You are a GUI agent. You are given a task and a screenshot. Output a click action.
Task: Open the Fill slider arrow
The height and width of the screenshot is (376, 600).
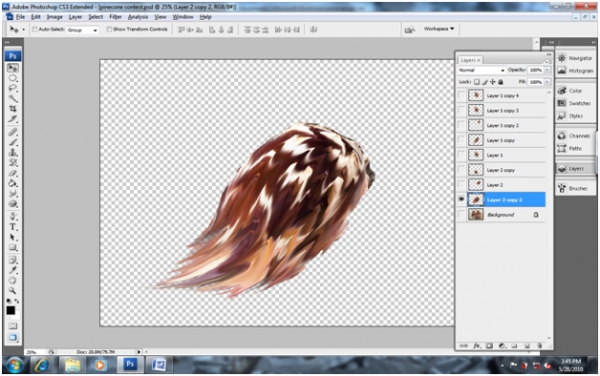[x=547, y=82]
